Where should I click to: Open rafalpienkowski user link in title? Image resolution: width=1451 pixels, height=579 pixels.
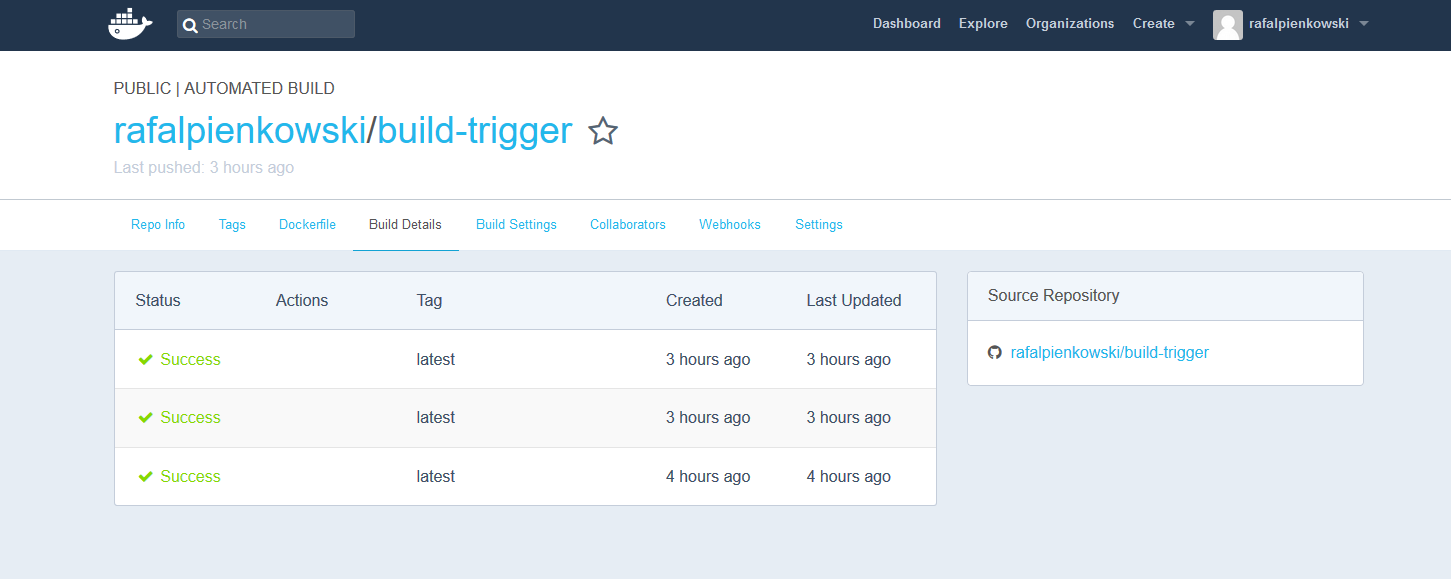(x=240, y=131)
